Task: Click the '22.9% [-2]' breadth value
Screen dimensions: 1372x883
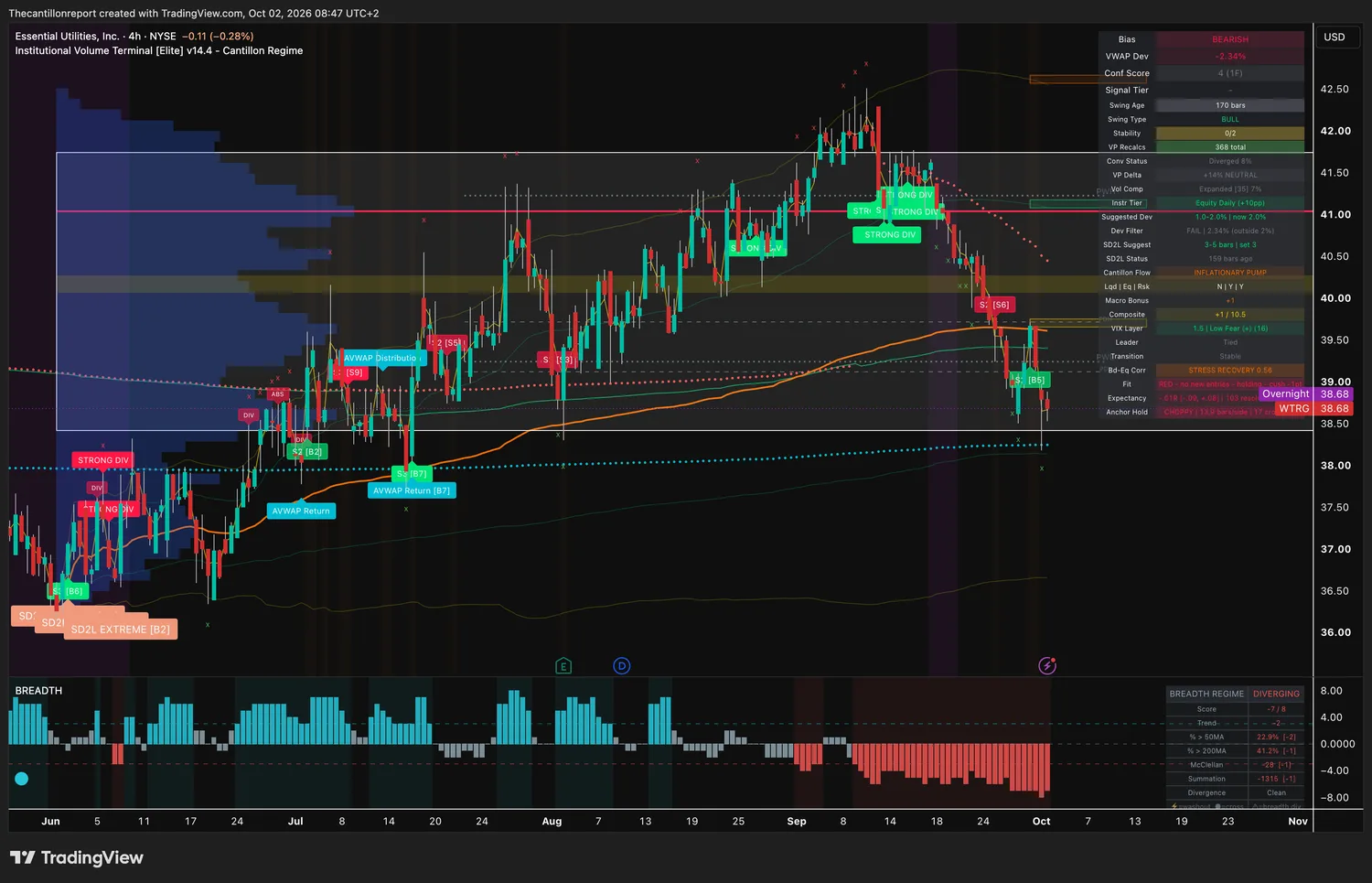Action: point(1276,737)
